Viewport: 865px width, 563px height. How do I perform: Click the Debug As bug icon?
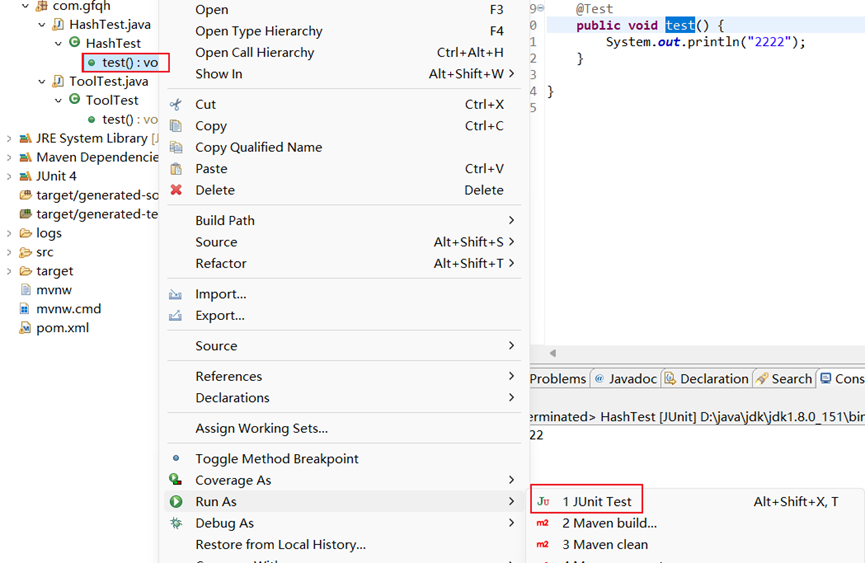(x=176, y=523)
